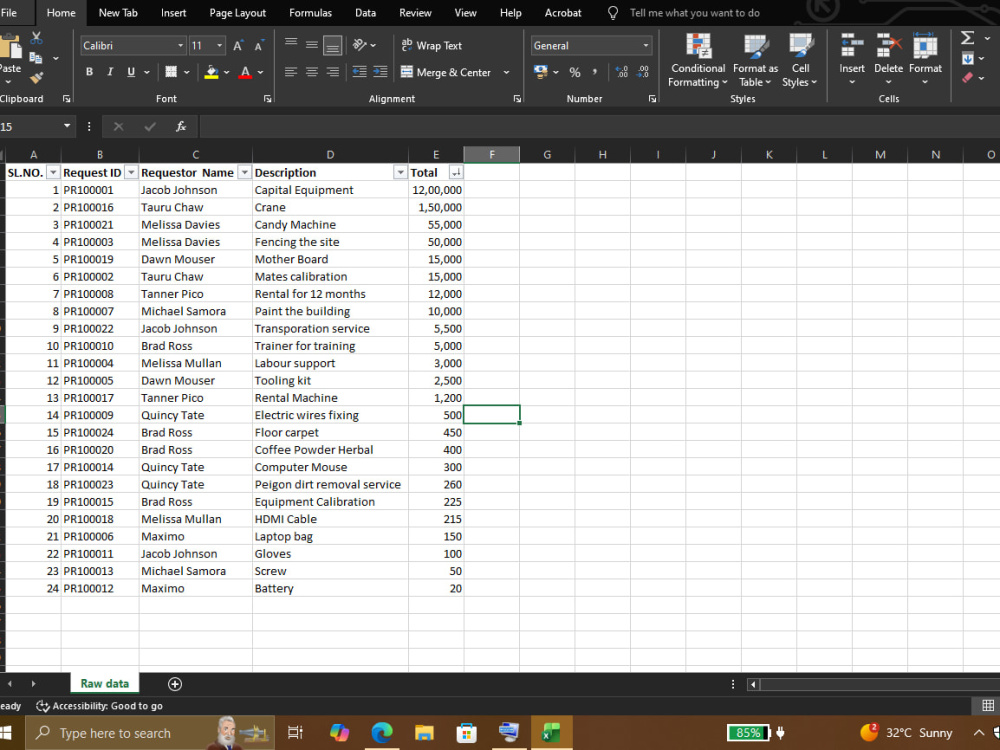This screenshot has height=750, width=1000.
Task: Apply the yellow fill color bucket
Action: coord(212,72)
